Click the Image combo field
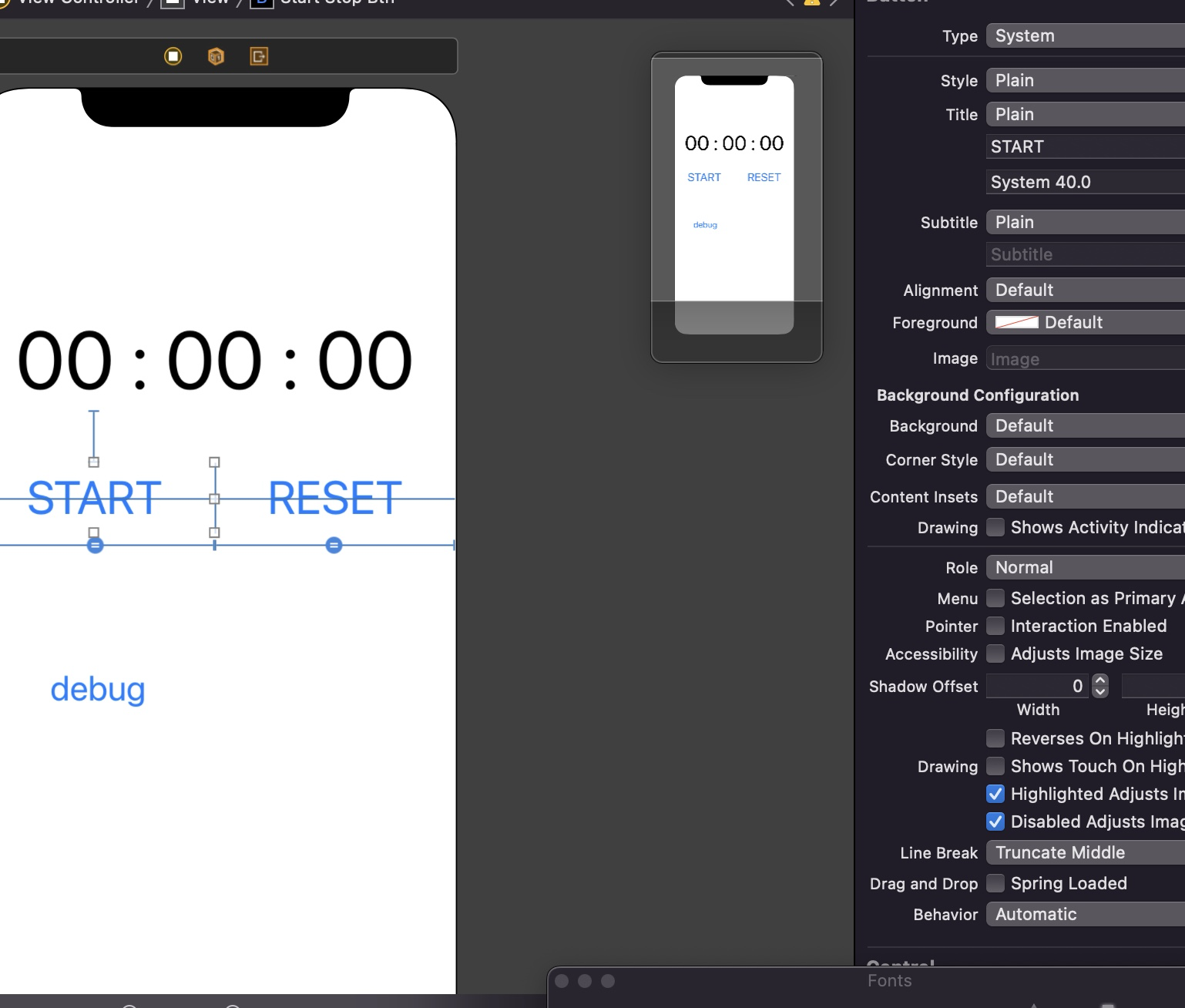Screen dimensions: 1185x1008 1086,359
